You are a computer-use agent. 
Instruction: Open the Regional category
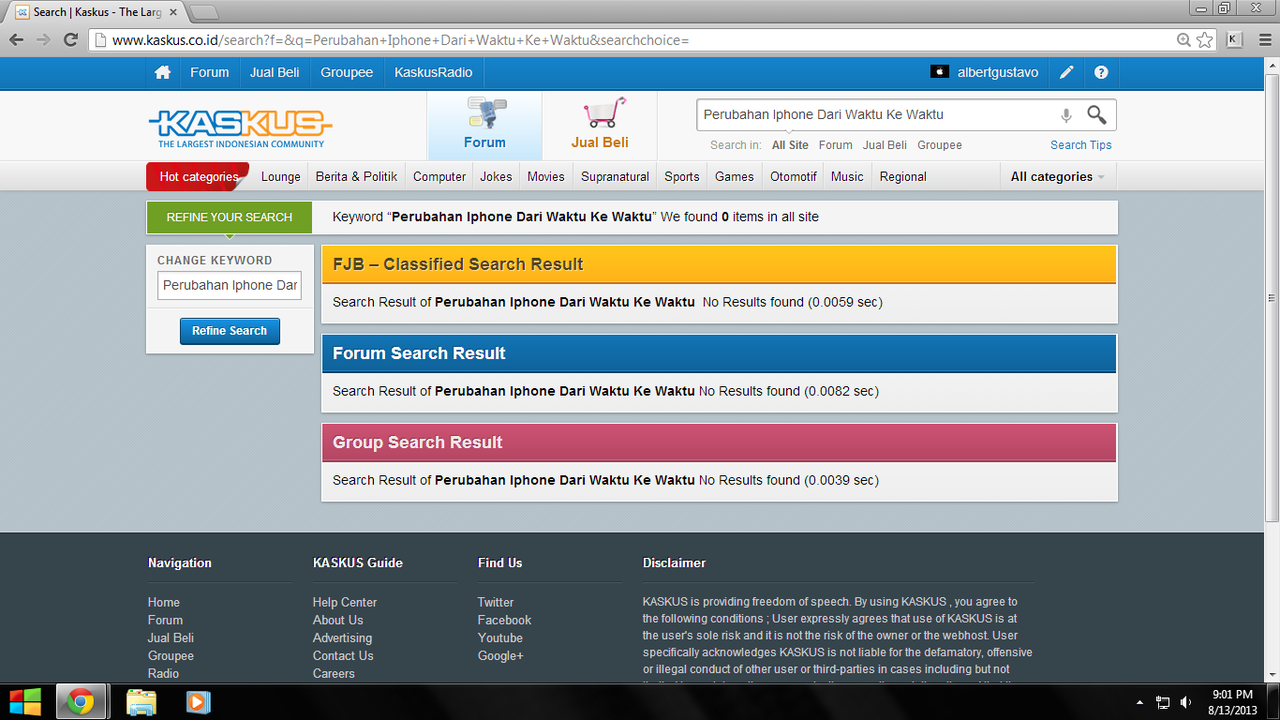click(x=903, y=177)
